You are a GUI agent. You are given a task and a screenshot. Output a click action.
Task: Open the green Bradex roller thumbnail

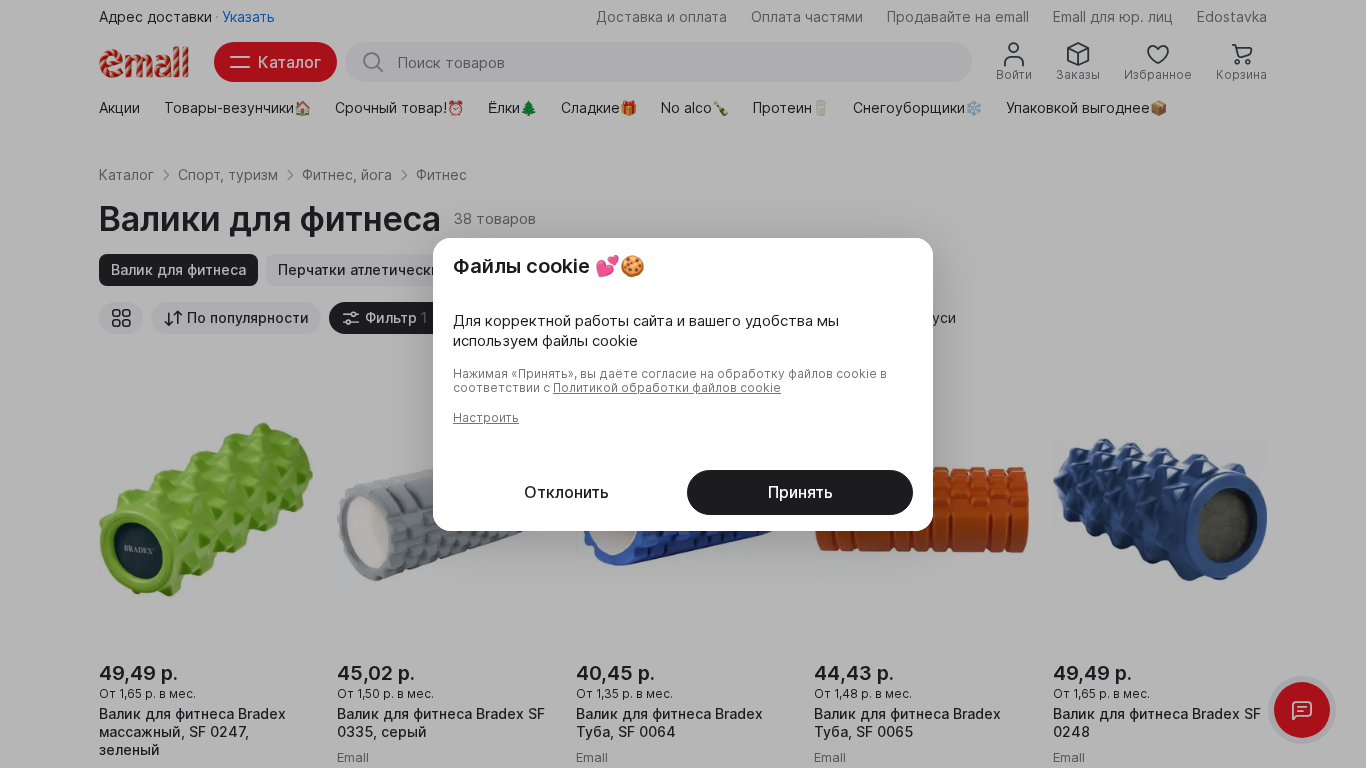[x=206, y=510]
